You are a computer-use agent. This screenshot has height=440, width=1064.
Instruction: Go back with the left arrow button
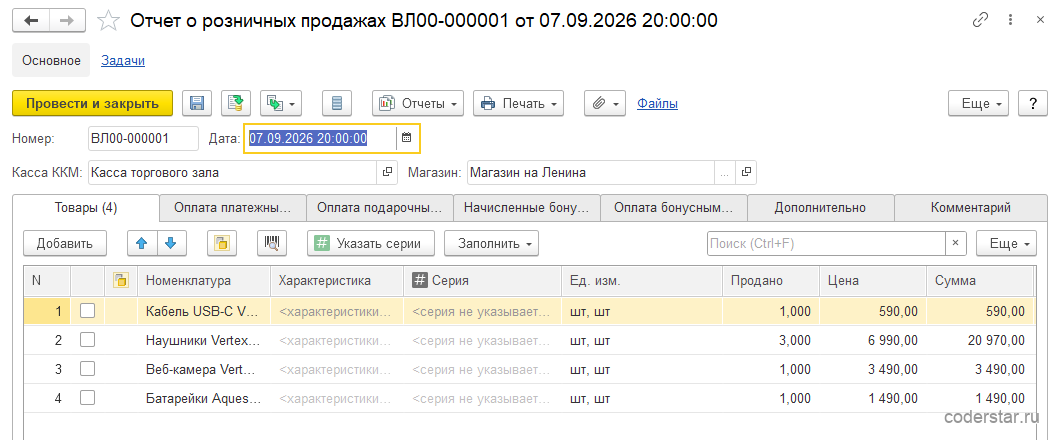click(x=31, y=20)
